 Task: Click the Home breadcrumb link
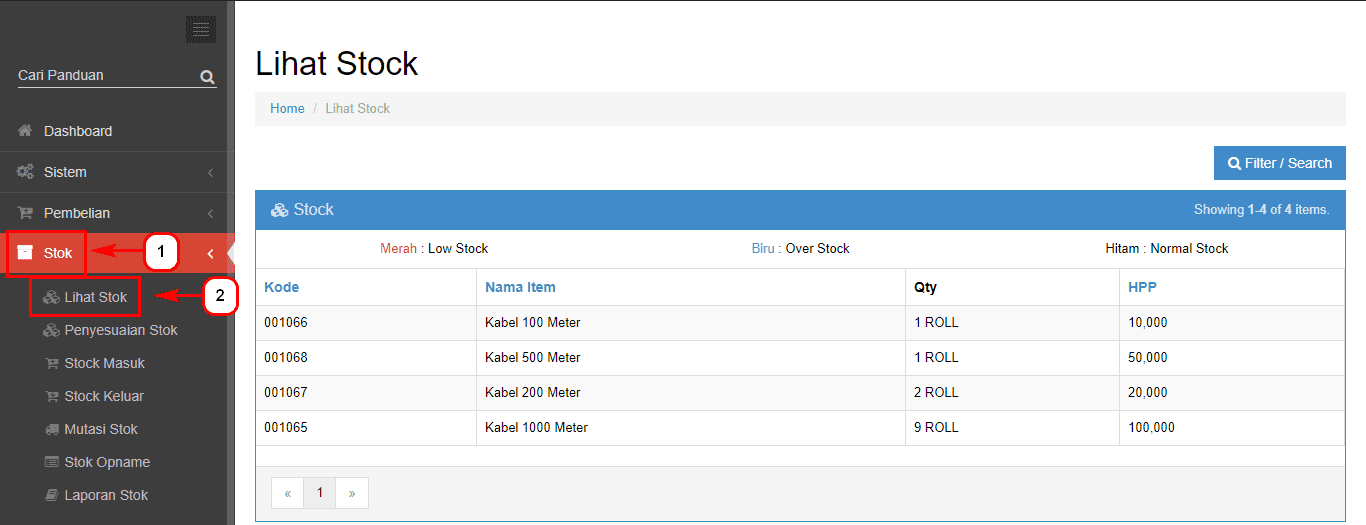pyautogui.click(x=287, y=108)
